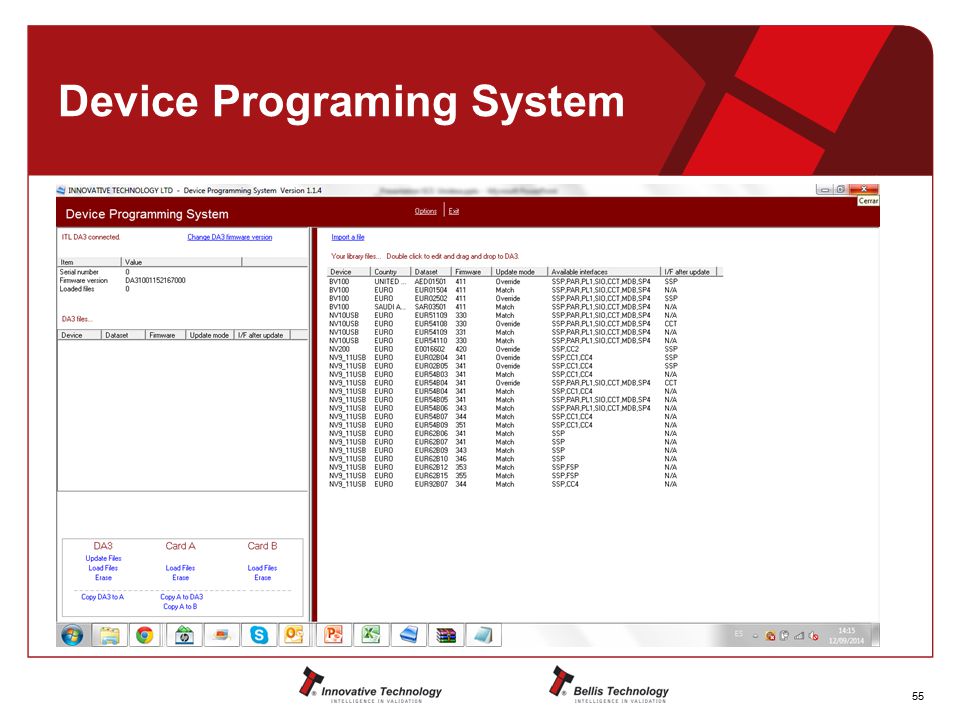Click Erase under DA3
The image size is (960, 720).
click(x=103, y=578)
